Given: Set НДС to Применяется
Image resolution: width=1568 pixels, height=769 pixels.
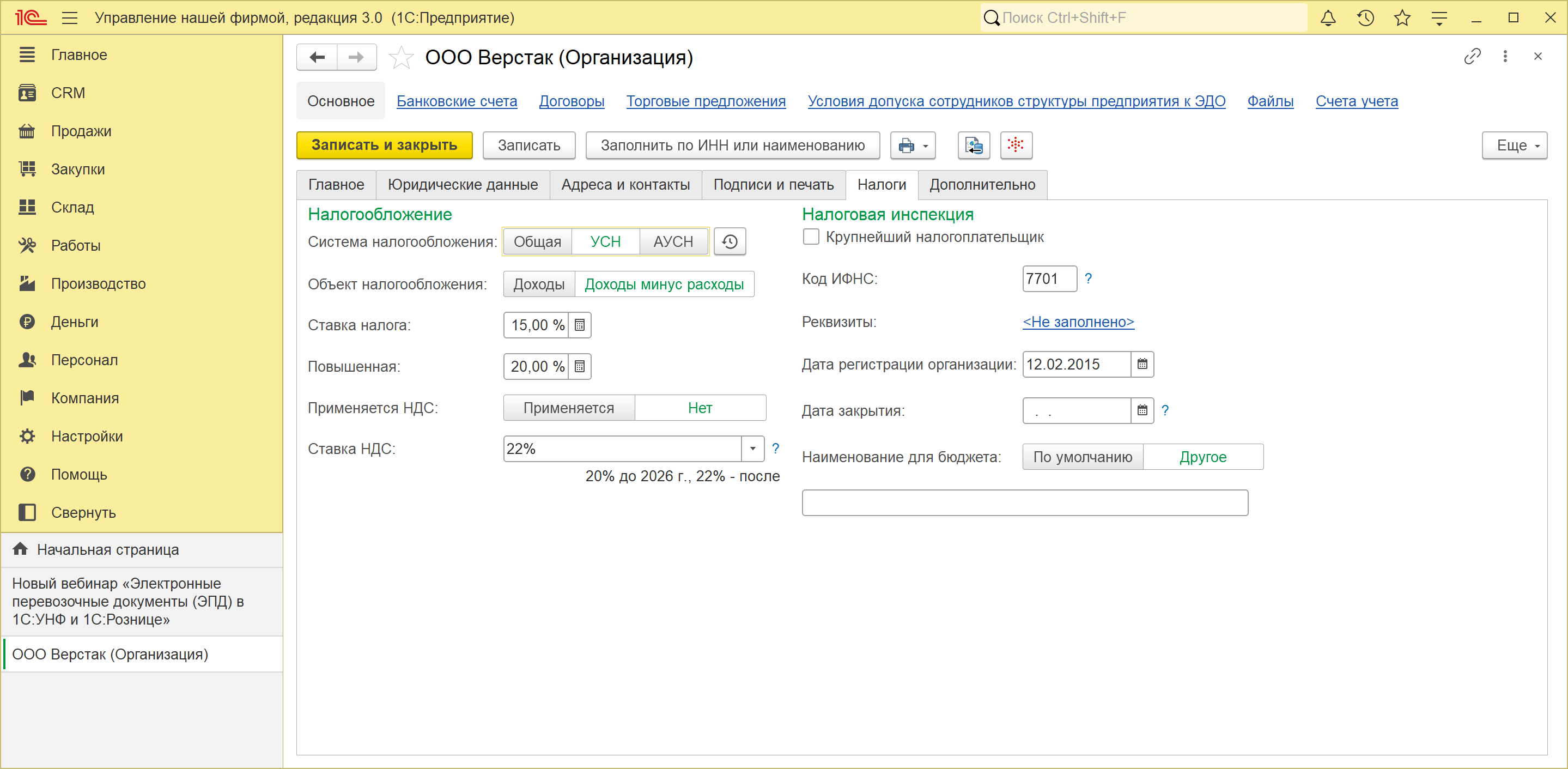Looking at the screenshot, I should [x=569, y=408].
